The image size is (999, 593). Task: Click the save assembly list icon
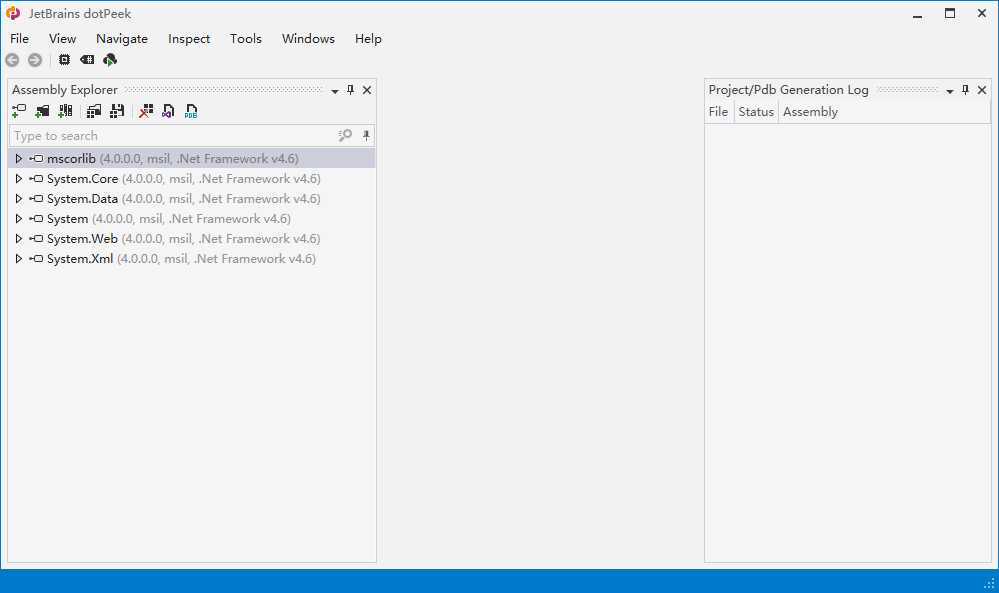click(x=117, y=111)
